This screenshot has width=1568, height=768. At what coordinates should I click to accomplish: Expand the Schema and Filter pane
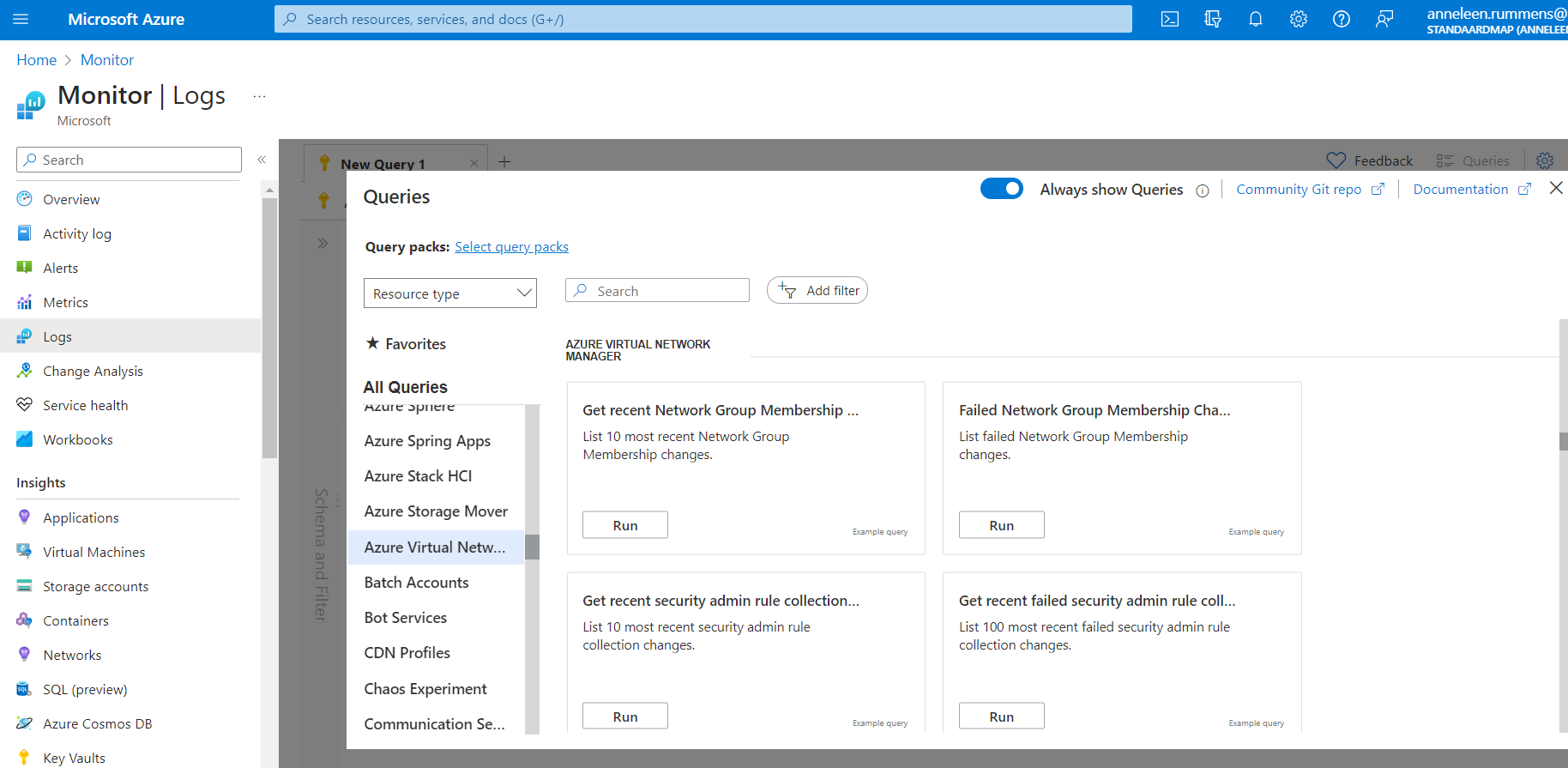pos(323,244)
